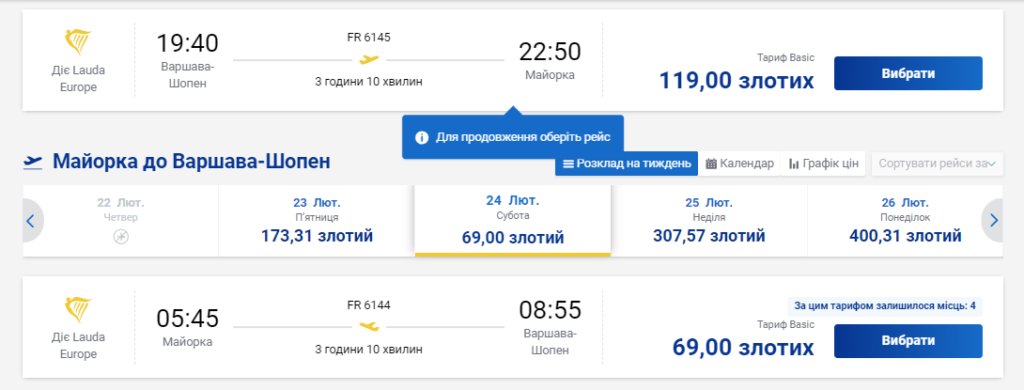Pick 25 Лют. Sunday date
The width and height of the screenshot is (1024, 390).
pyautogui.click(x=709, y=221)
